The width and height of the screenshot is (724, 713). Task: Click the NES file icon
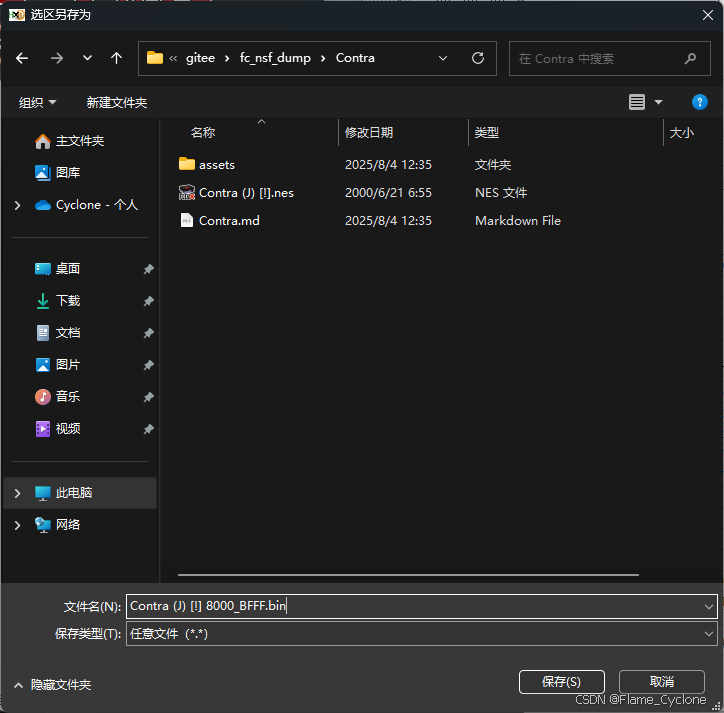pyautogui.click(x=187, y=192)
